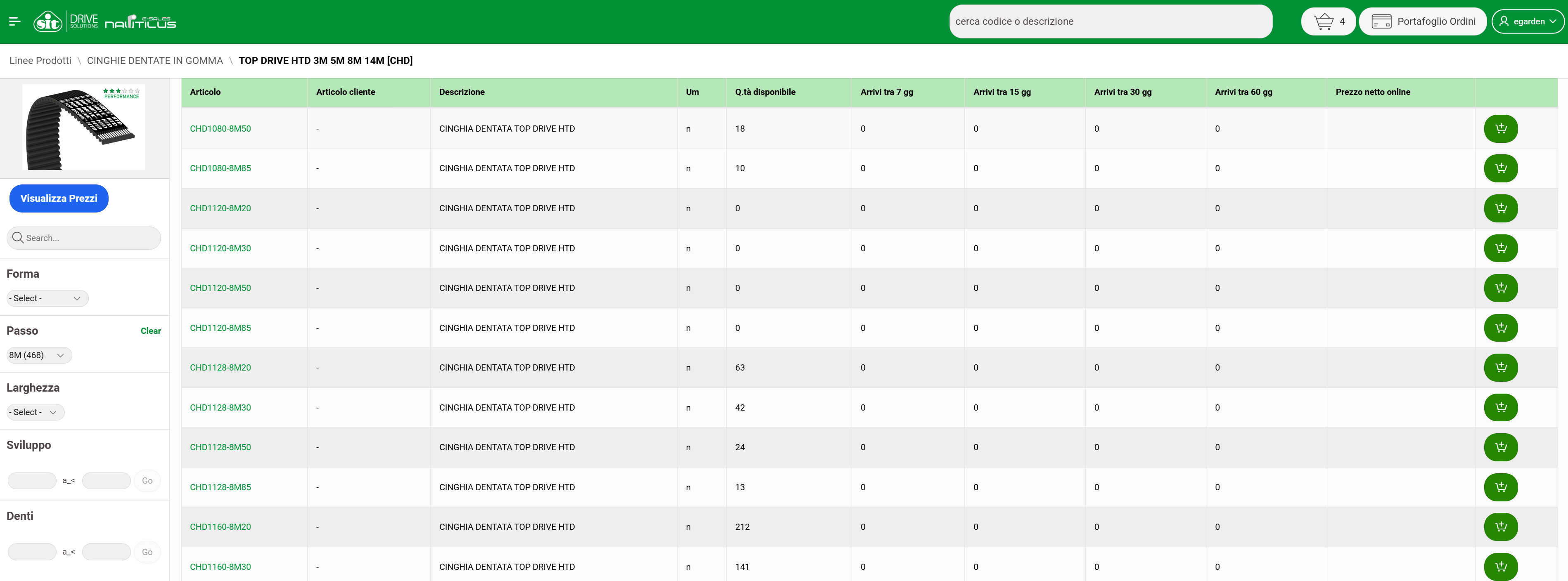Open the shopping basket with 4 items

click(x=1328, y=21)
